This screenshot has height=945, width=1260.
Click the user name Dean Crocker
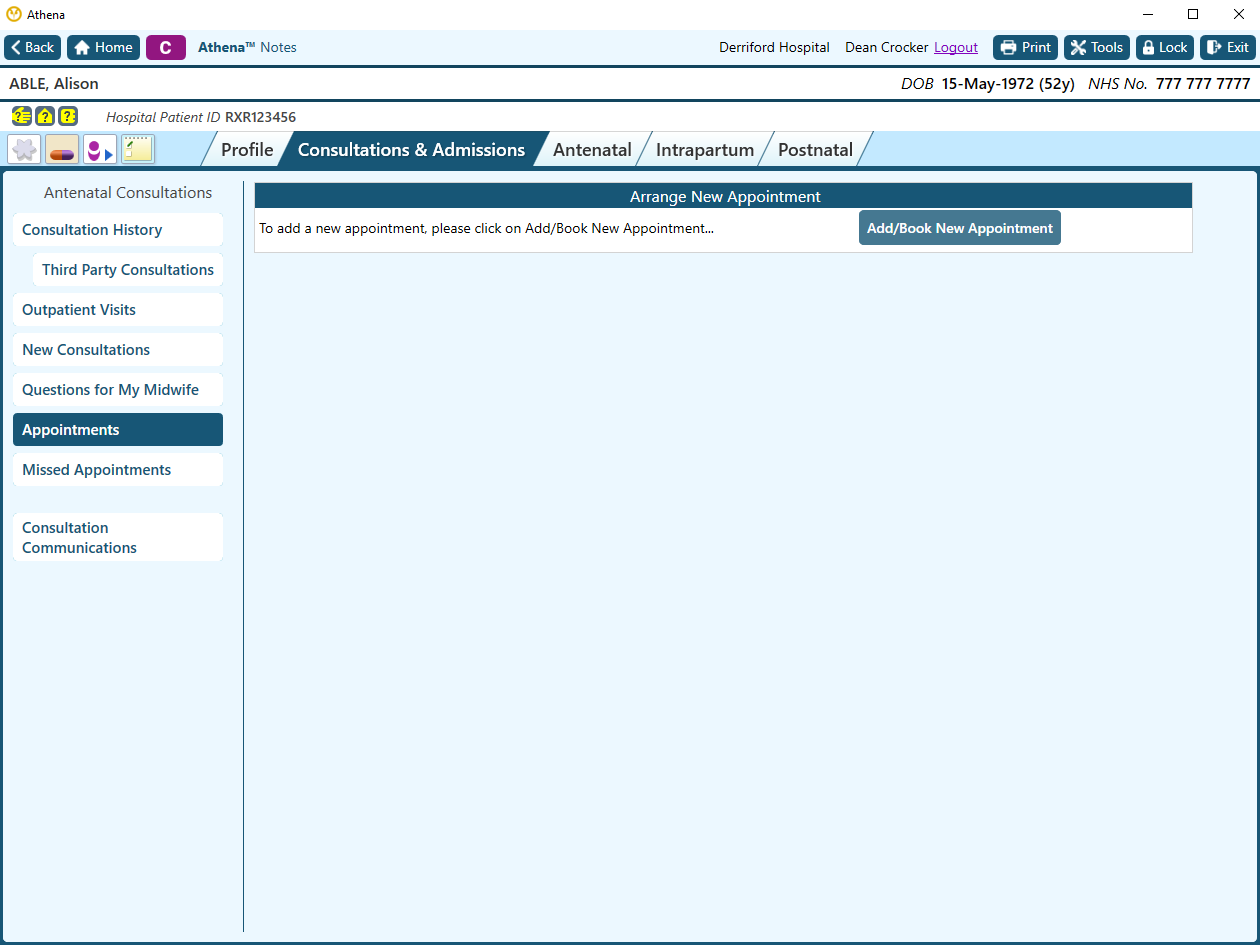click(886, 47)
